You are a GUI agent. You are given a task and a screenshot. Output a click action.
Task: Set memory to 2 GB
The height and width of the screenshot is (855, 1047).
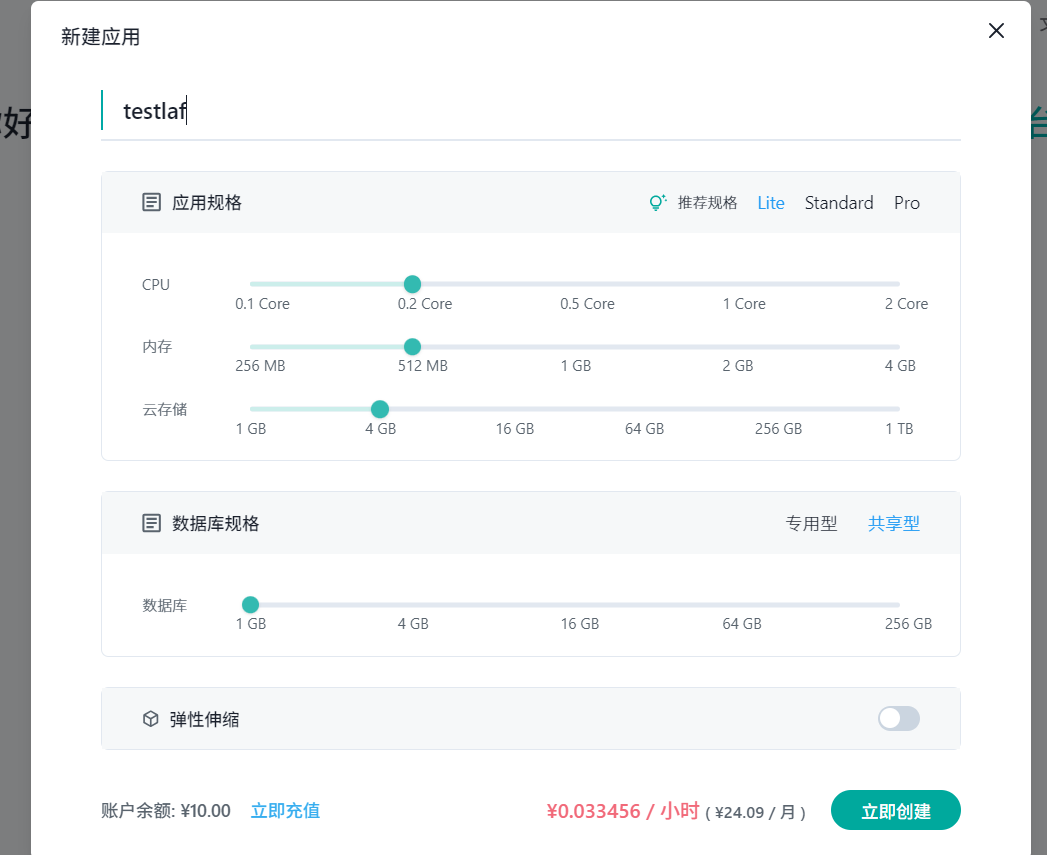tap(738, 366)
